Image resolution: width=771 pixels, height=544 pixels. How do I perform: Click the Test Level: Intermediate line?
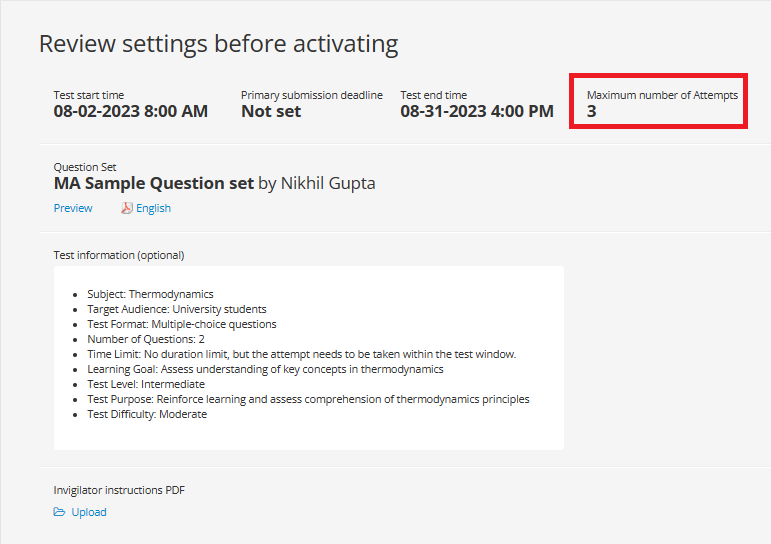pyautogui.click(x=146, y=384)
